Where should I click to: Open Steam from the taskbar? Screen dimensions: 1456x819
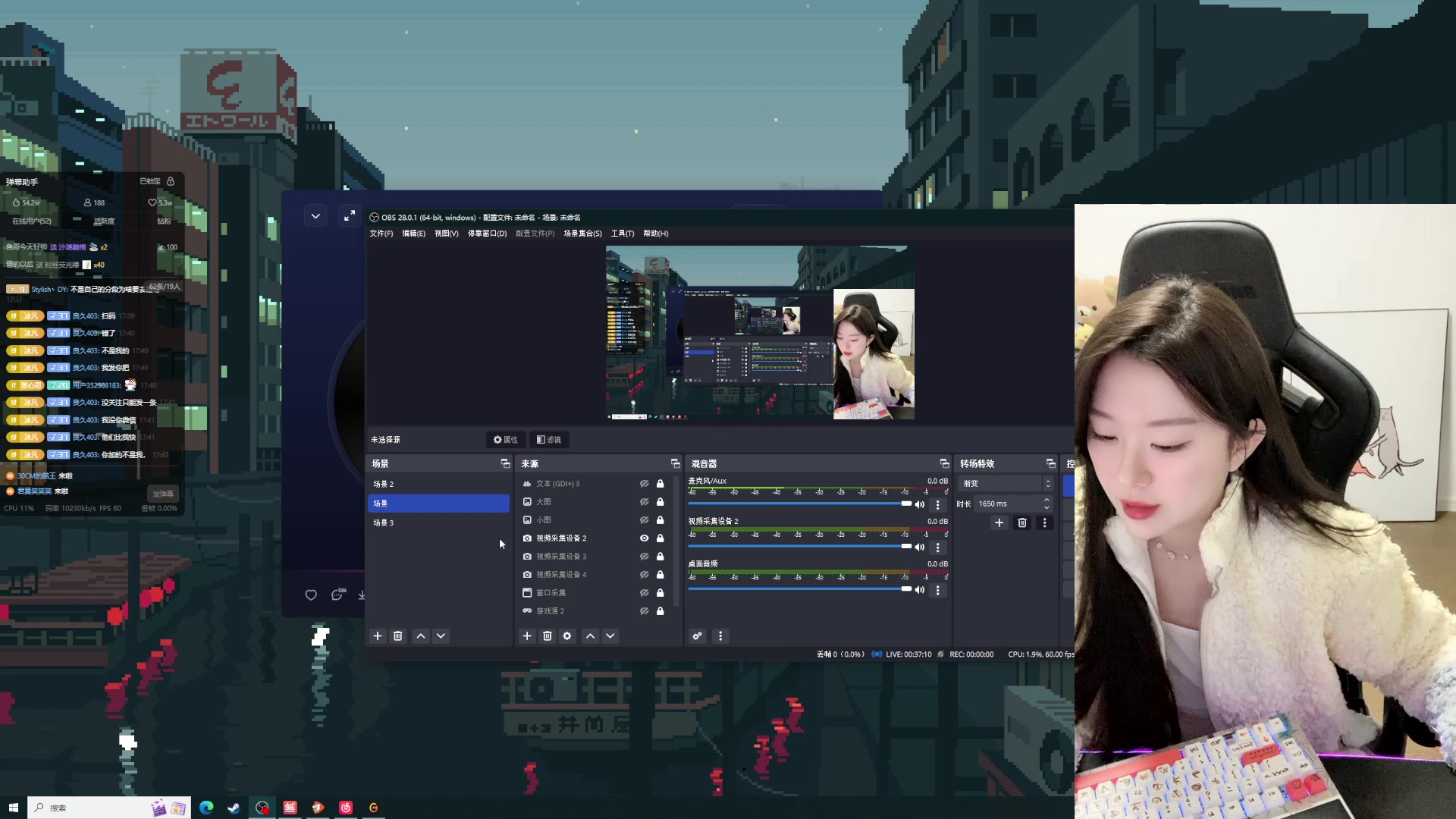point(234,808)
